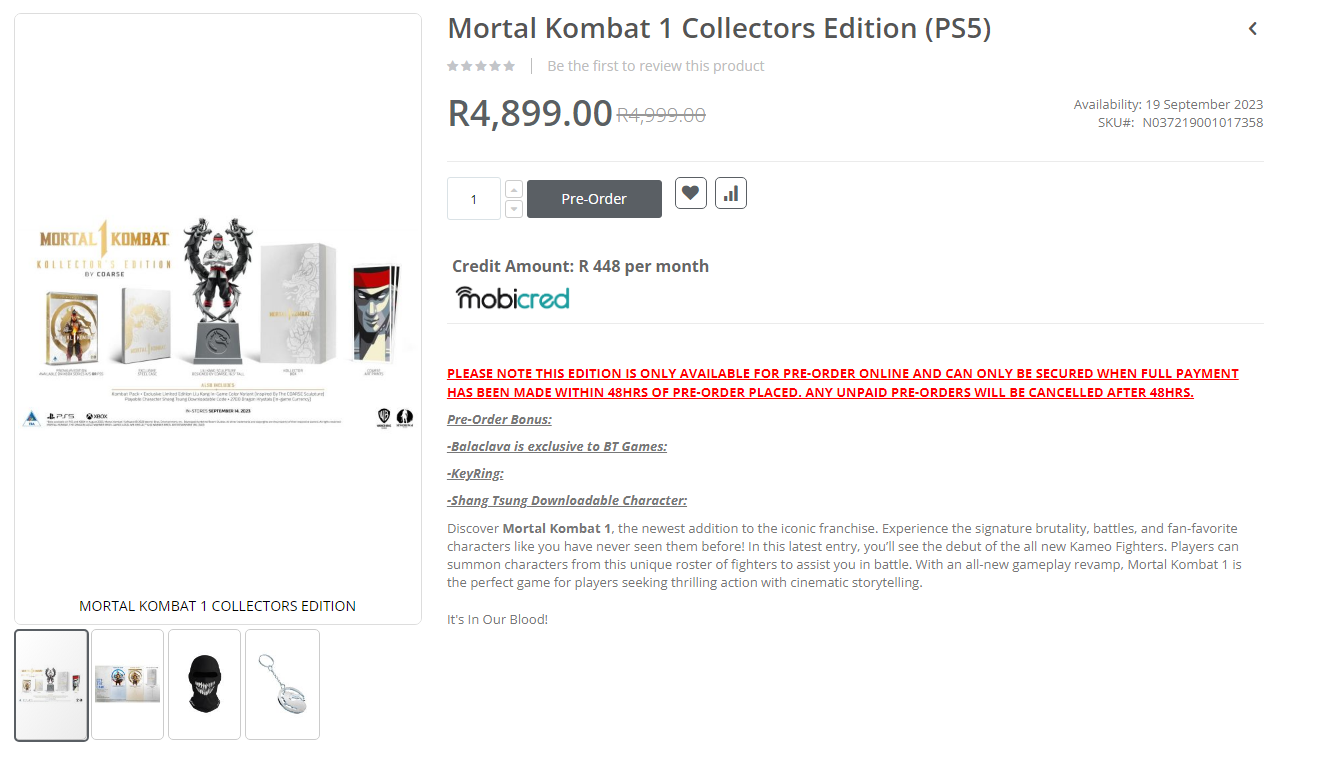Viewport: 1337px width, 757px height.
Task: Click the main collectors edition product image
Action: [218, 320]
